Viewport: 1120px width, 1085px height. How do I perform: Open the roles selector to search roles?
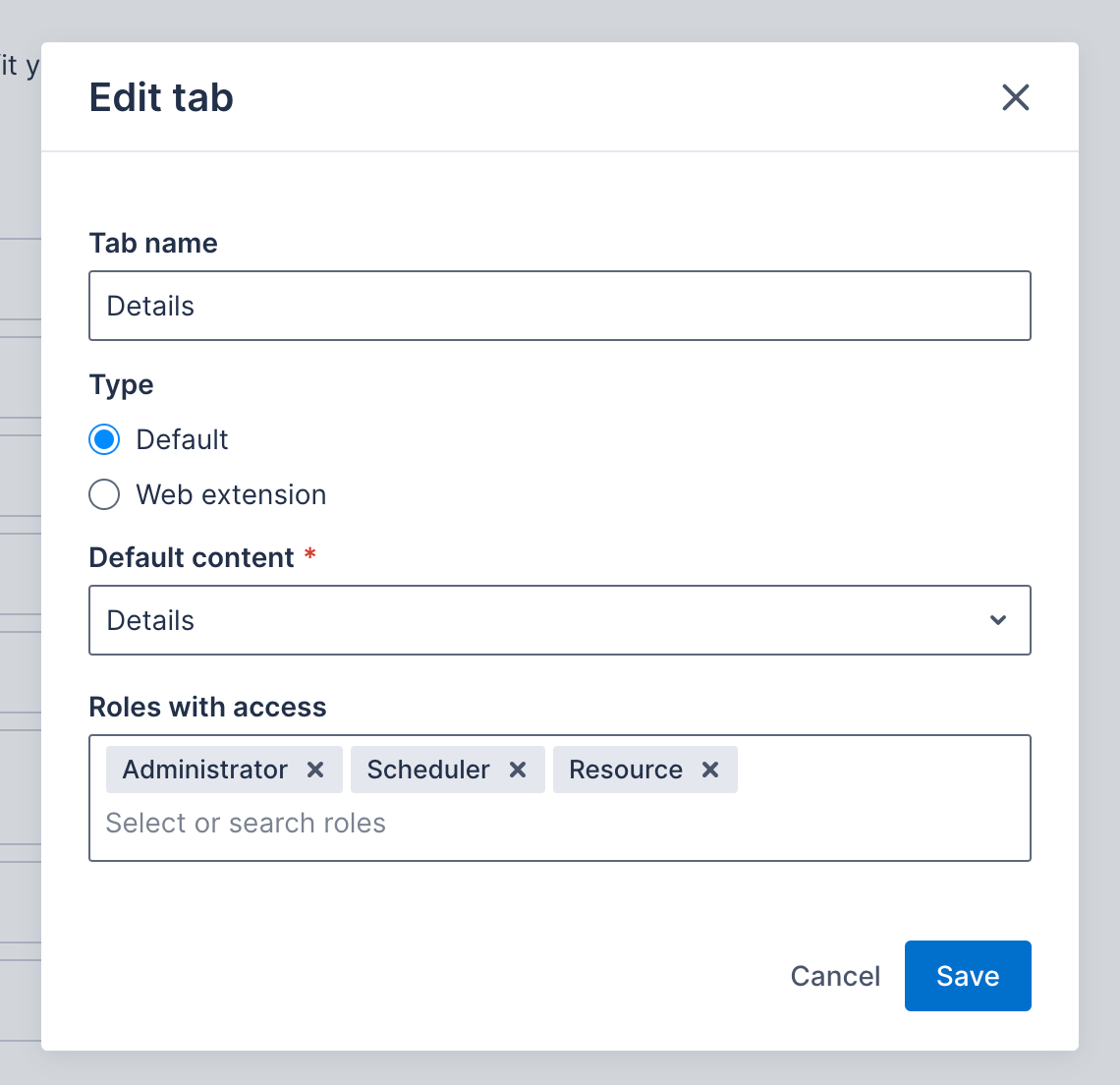[560, 823]
